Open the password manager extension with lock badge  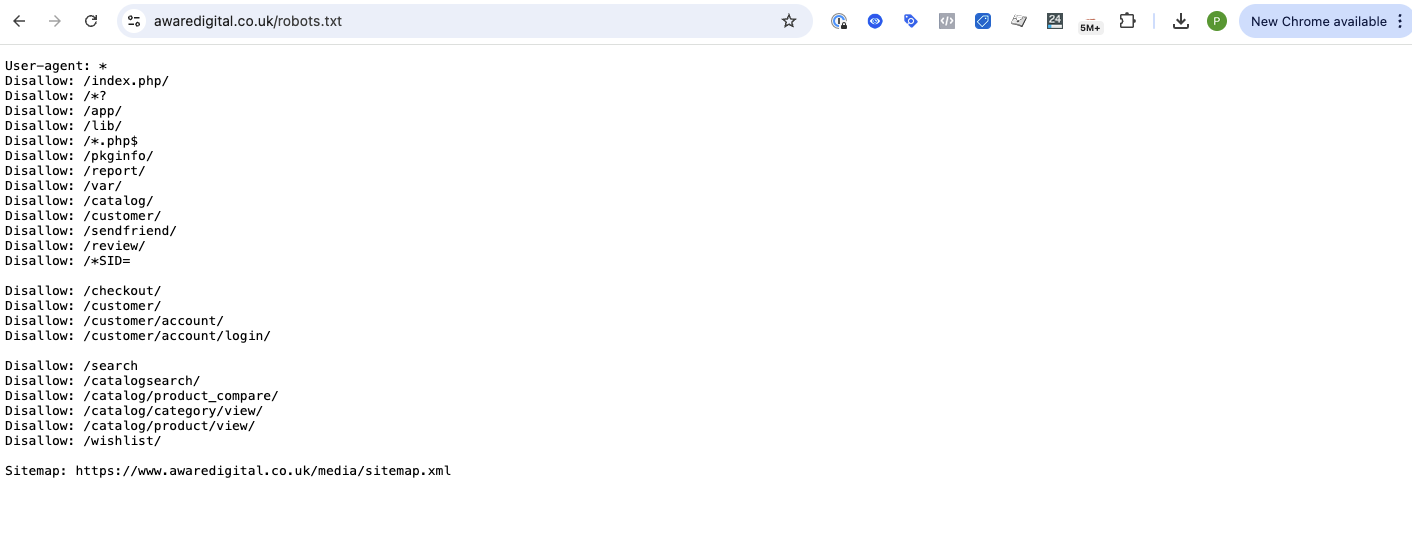pyautogui.click(x=839, y=21)
